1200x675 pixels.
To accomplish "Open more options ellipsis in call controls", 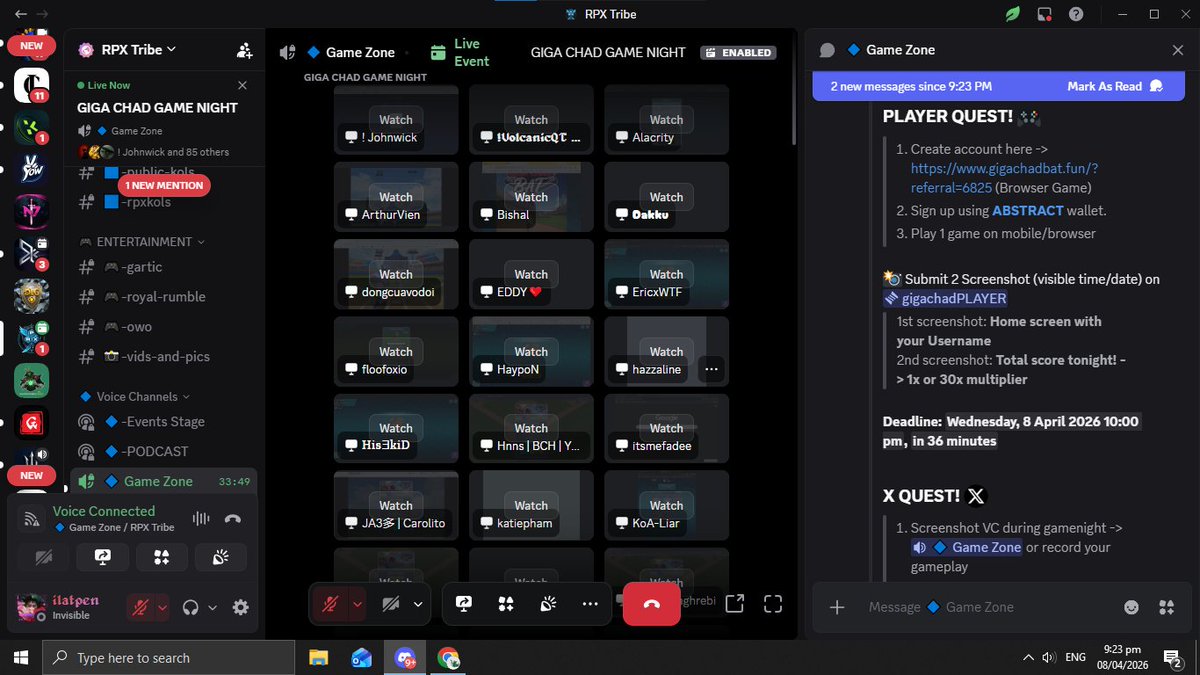I will (x=590, y=604).
